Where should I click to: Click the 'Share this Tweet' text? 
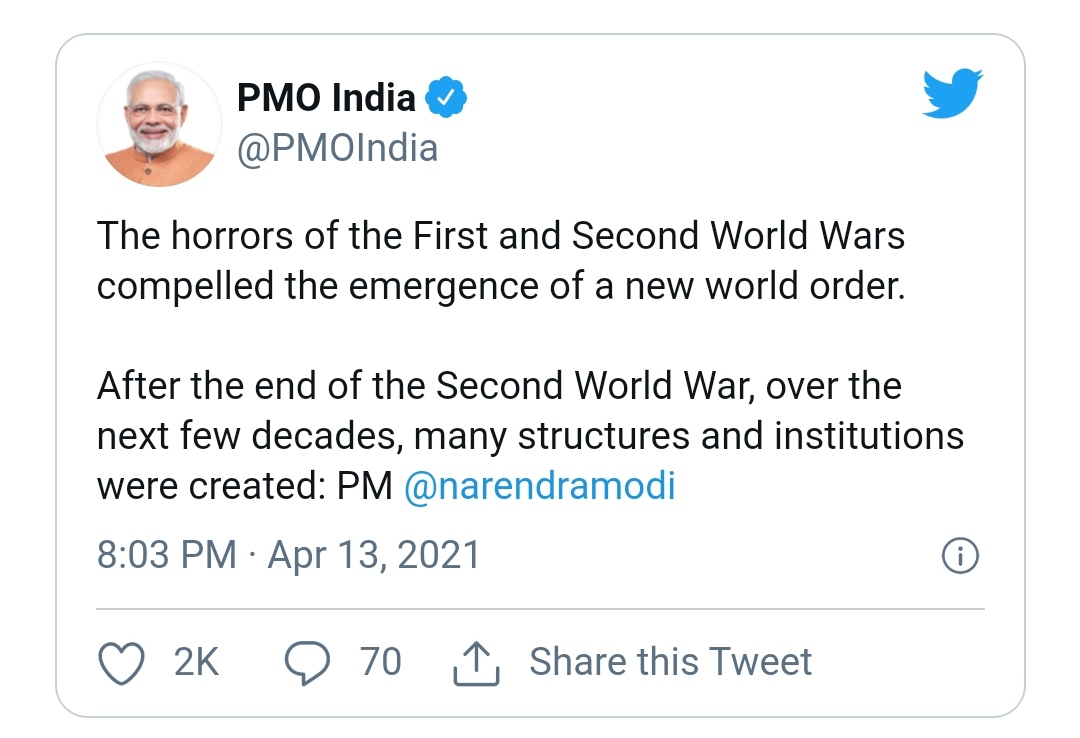point(670,662)
